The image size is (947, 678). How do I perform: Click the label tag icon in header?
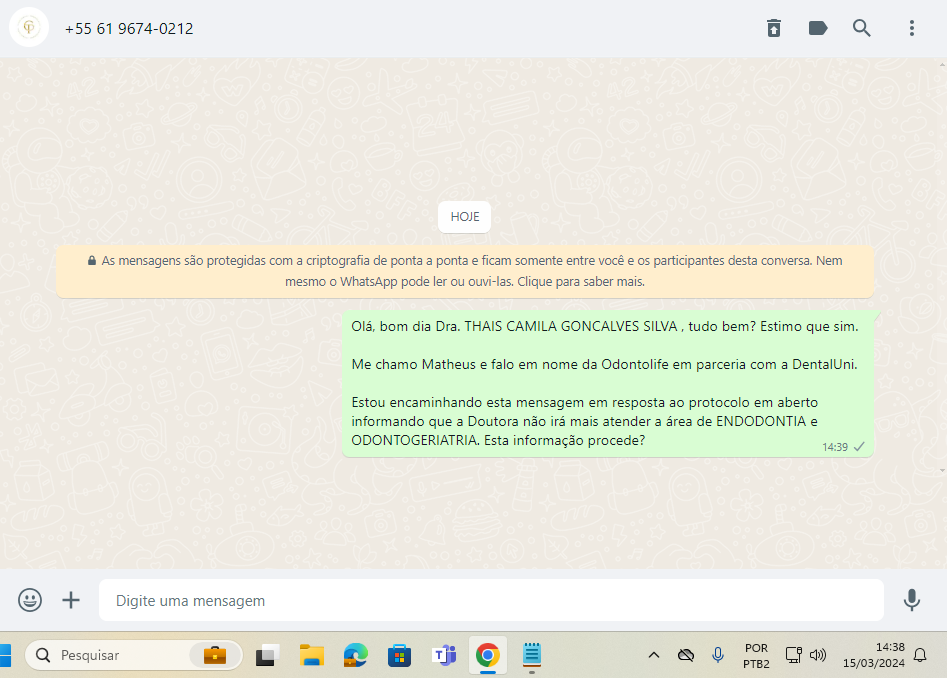point(818,28)
